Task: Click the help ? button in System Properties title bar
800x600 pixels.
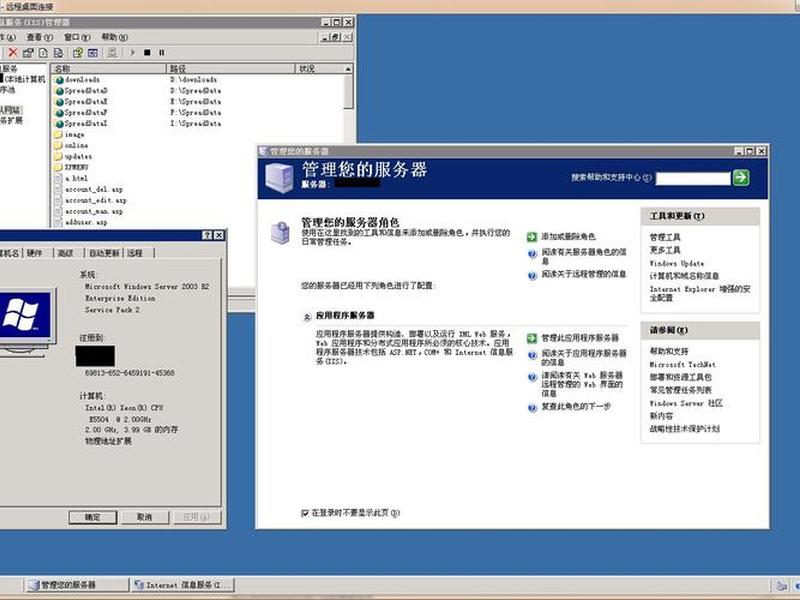Action: (207, 235)
